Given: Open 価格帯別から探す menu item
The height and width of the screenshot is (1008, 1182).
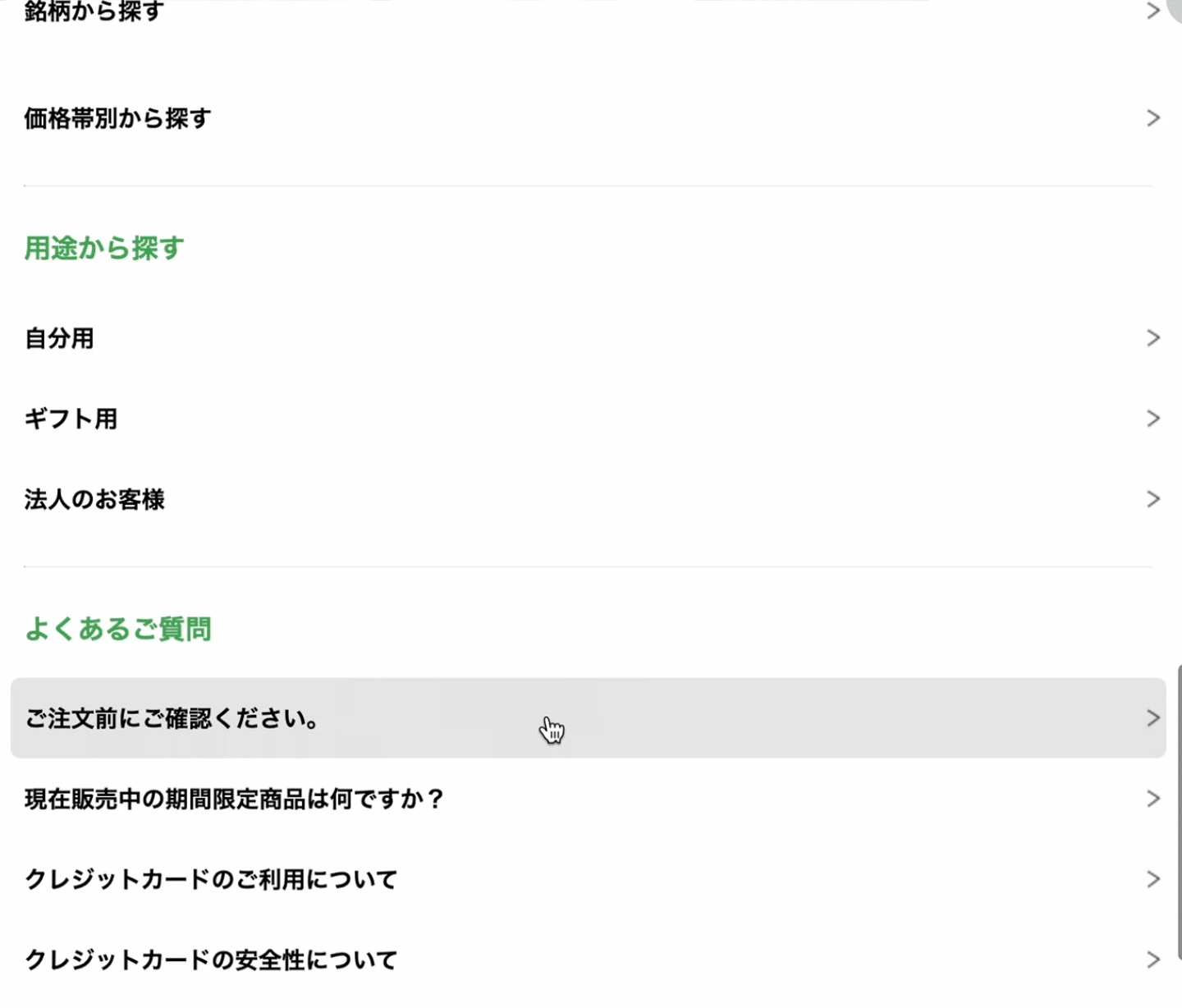Looking at the screenshot, I should coord(117,118).
